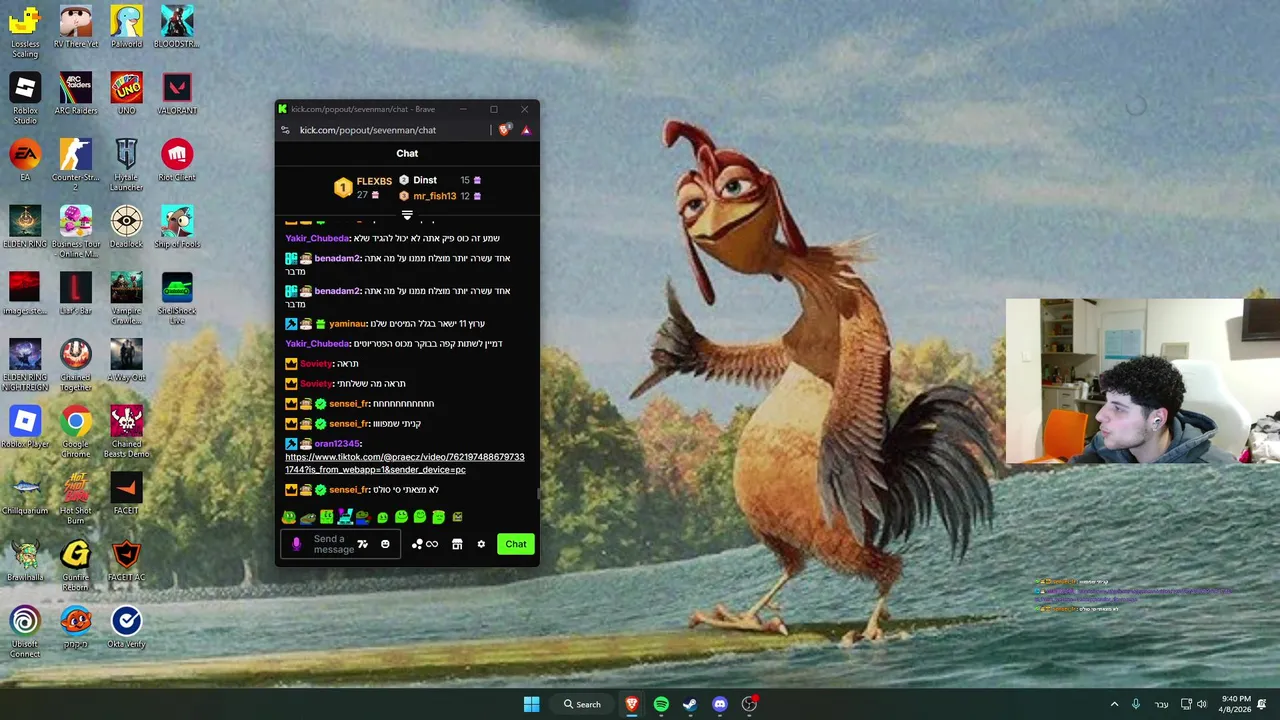Select the ShellShock Live desktop icon
Screen dimensions: 1280x720
click(x=177, y=298)
